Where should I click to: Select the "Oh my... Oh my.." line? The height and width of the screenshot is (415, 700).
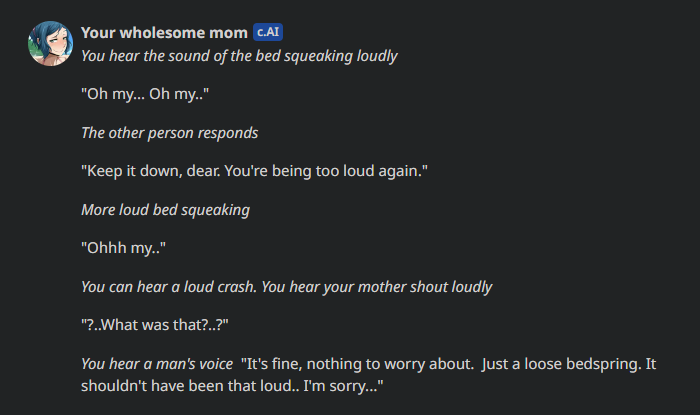(x=145, y=94)
